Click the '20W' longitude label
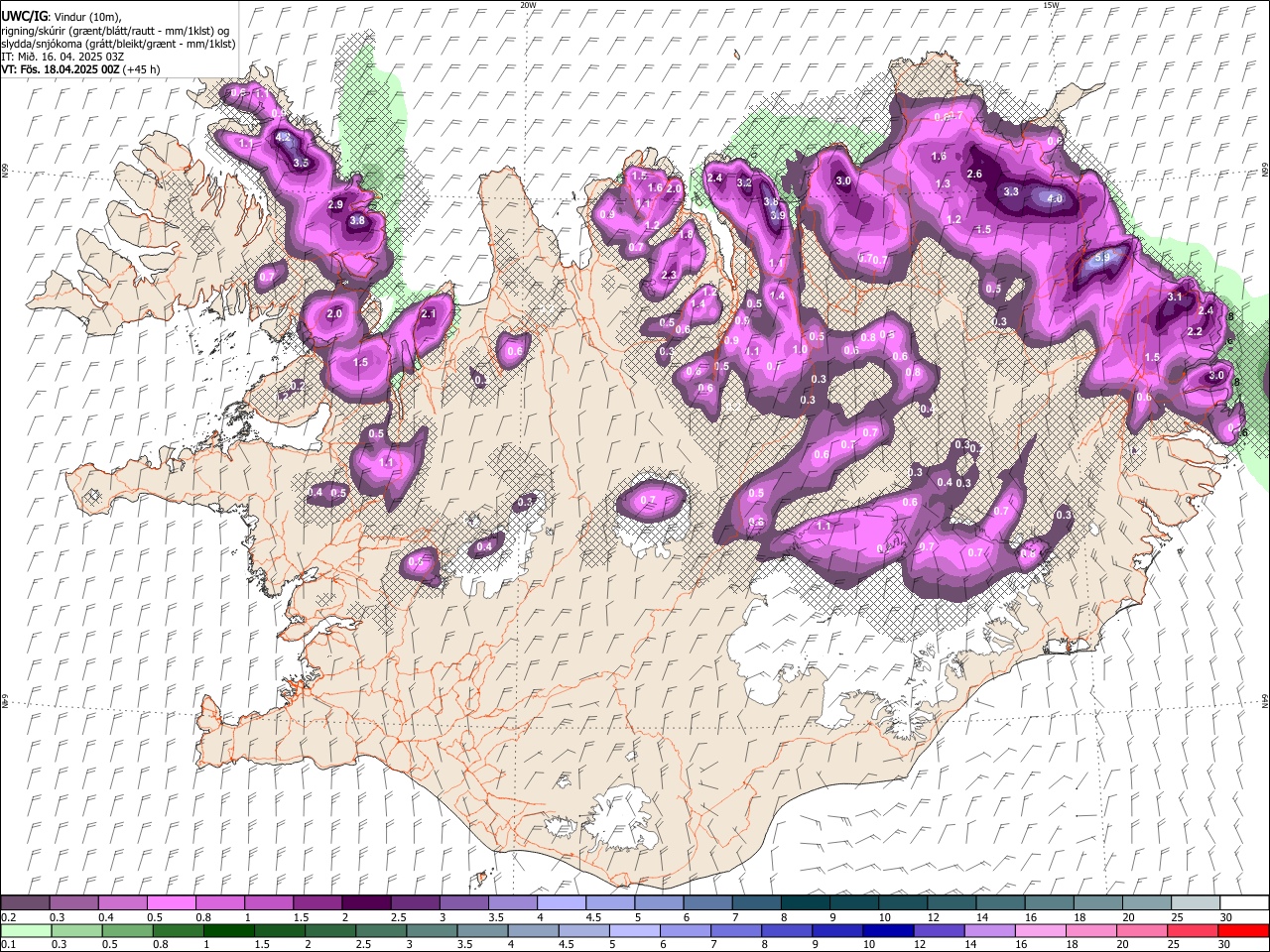The height and width of the screenshot is (952, 1270). click(x=528, y=5)
